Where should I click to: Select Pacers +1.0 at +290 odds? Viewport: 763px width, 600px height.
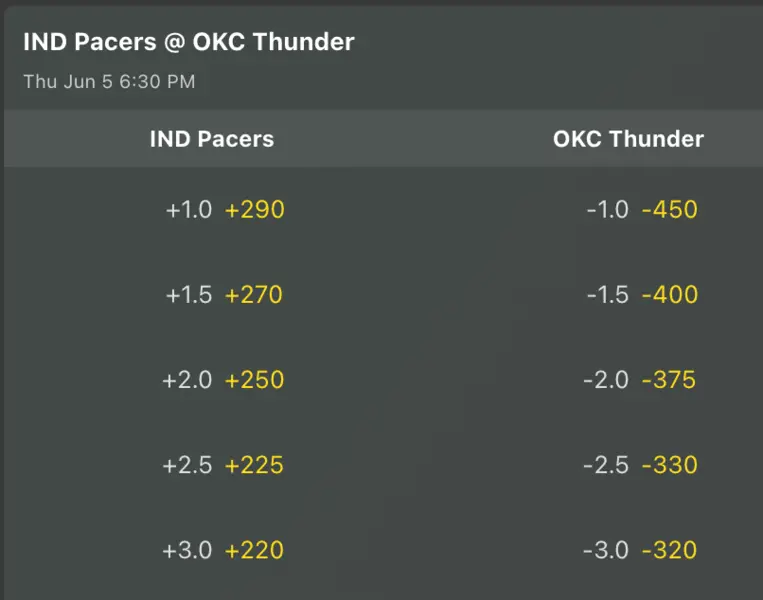[x=225, y=210]
